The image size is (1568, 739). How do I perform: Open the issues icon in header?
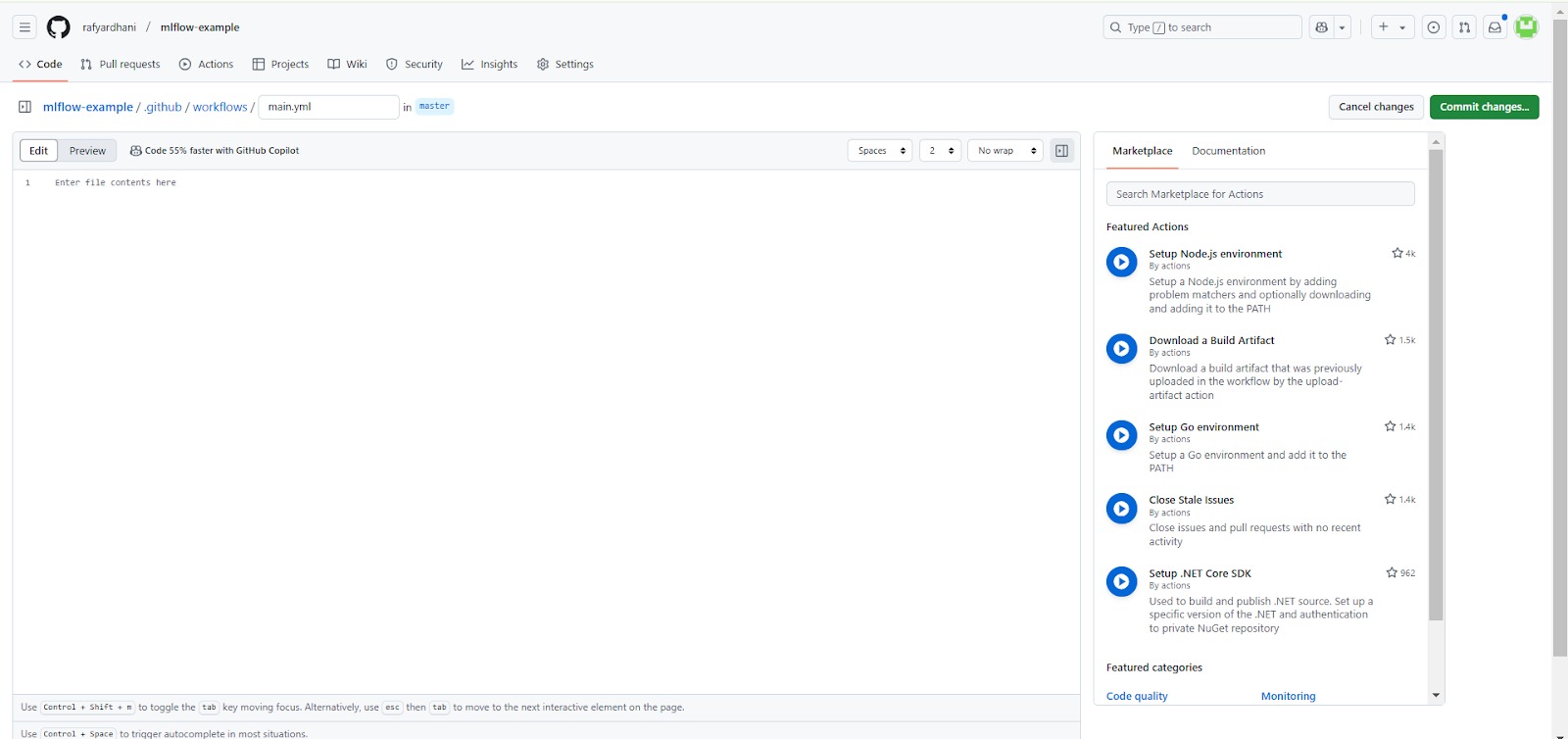1434,27
